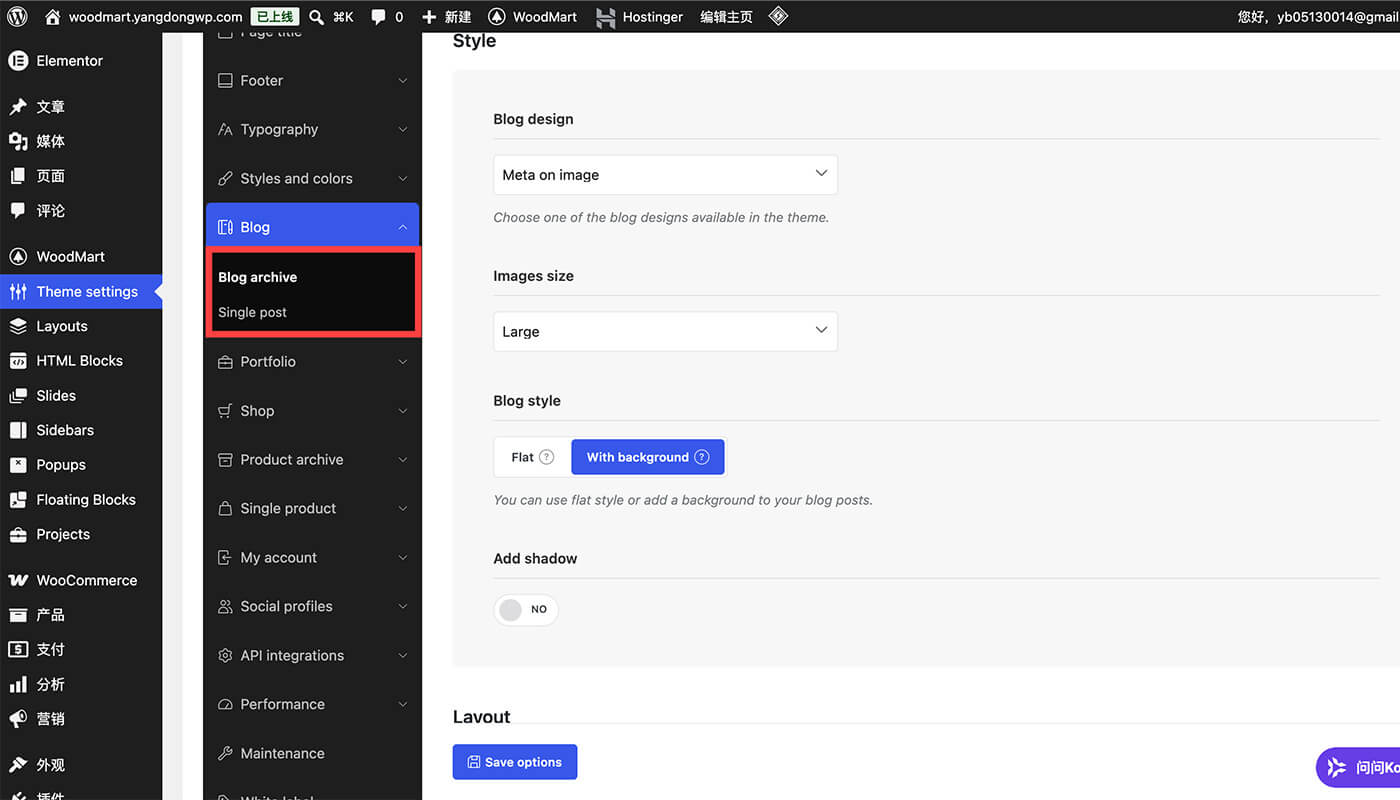The width and height of the screenshot is (1400, 800).
Task: Open the Blog archive submenu item
Action: pyautogui.click(x=258, y=277)
